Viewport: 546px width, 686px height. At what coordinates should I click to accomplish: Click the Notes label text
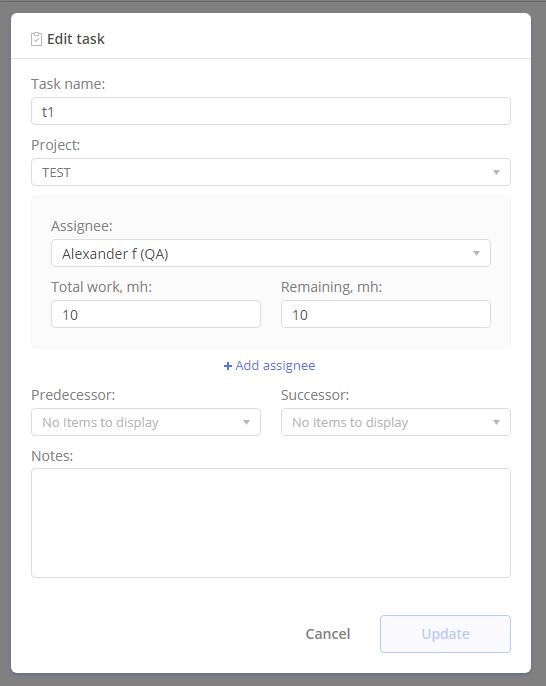pyautogui.click(x=52, y=456)
